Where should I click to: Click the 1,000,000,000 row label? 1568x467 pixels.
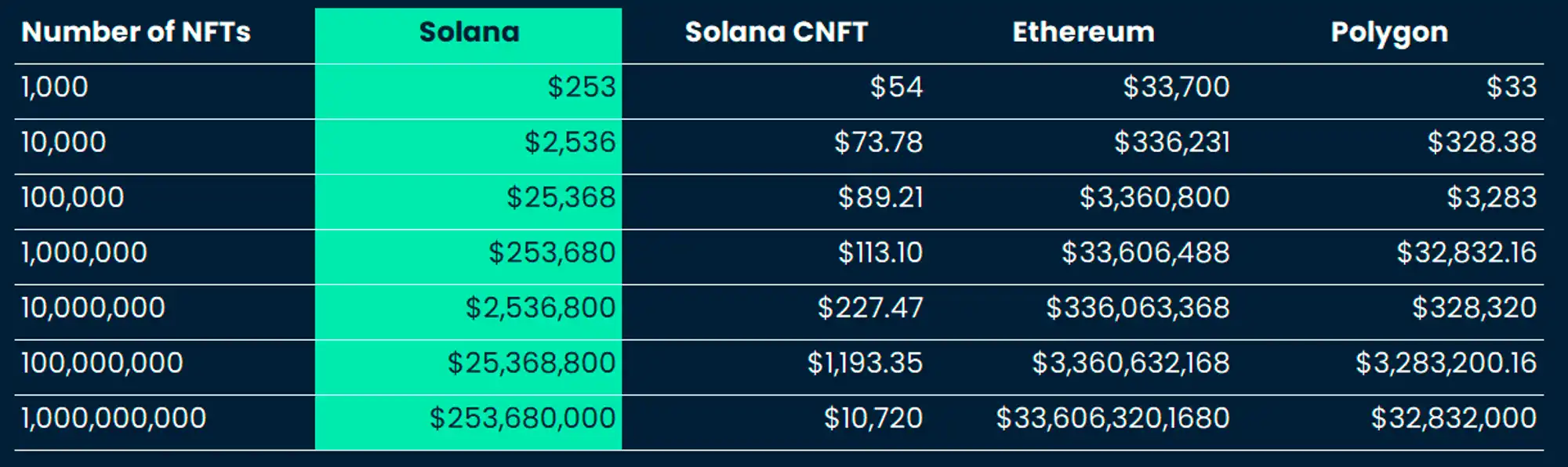(114, 418)
